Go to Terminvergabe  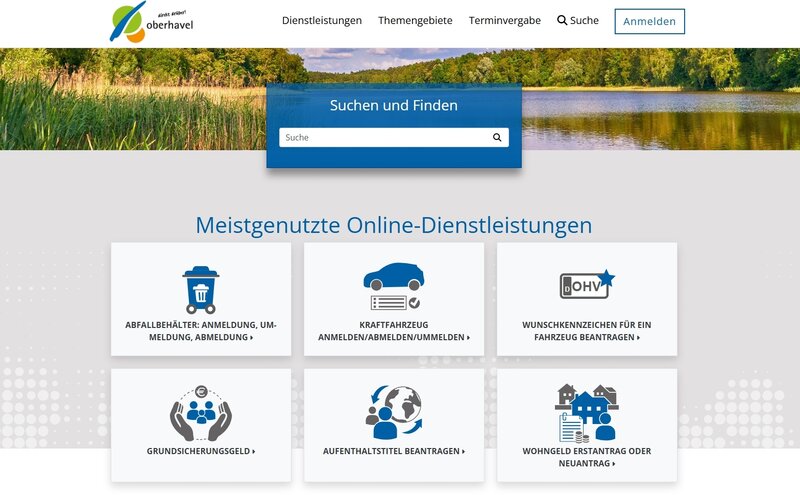(505, 20)
